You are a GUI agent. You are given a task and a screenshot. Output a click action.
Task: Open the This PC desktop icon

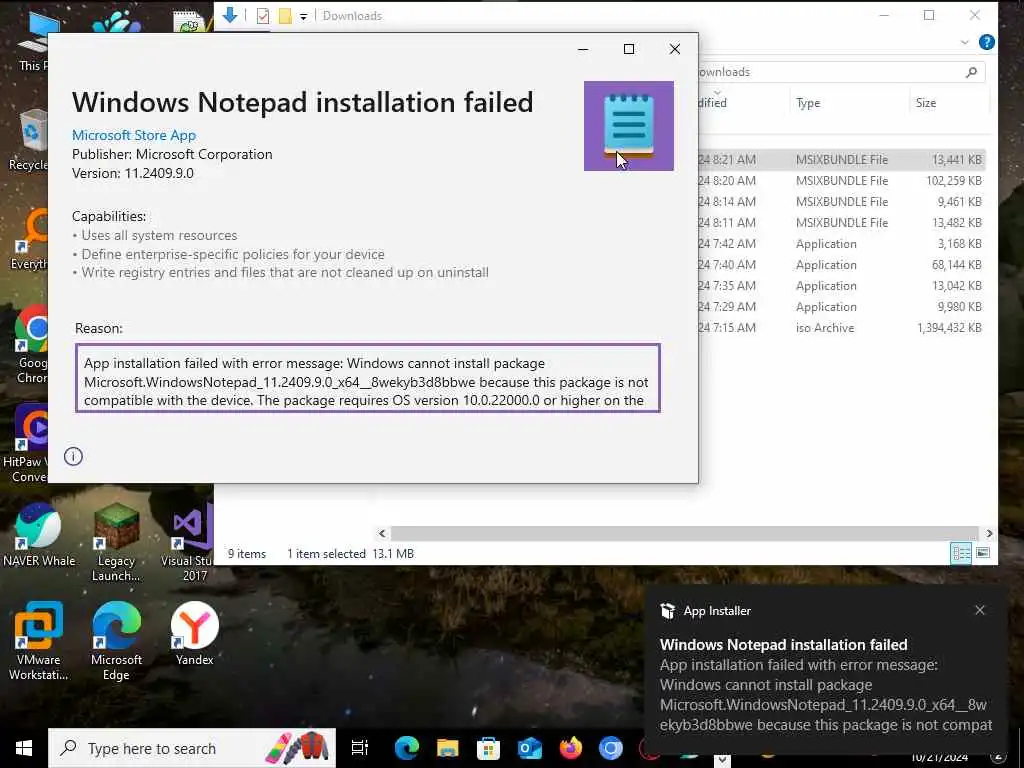point(34,42)
